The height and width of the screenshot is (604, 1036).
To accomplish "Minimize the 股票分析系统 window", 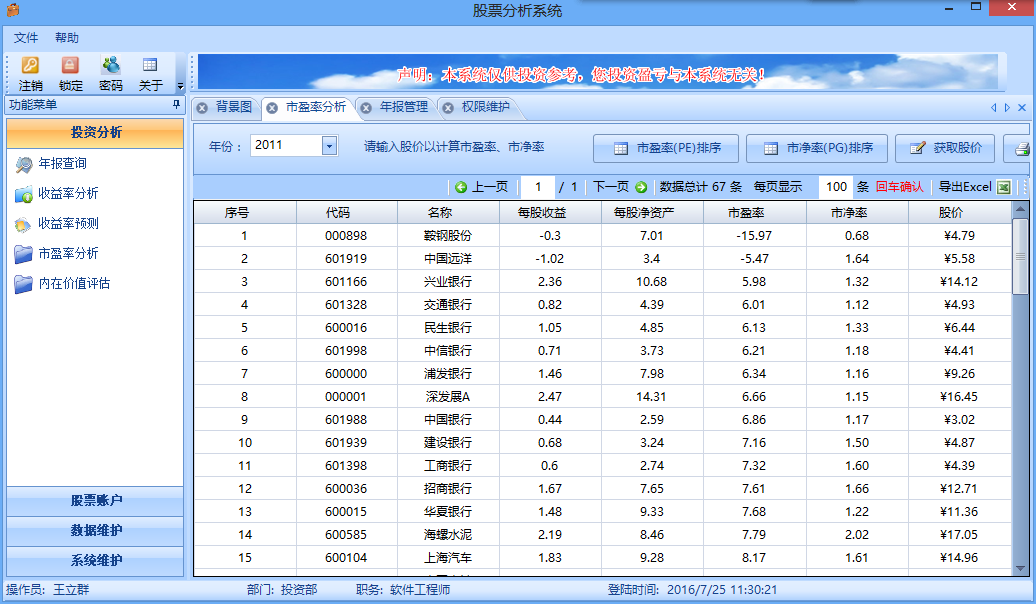I will [949, 9].
